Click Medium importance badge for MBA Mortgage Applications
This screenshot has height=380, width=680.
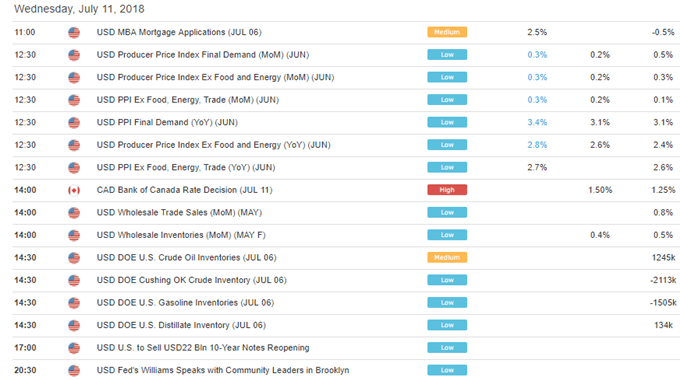[x=447, y=32]
